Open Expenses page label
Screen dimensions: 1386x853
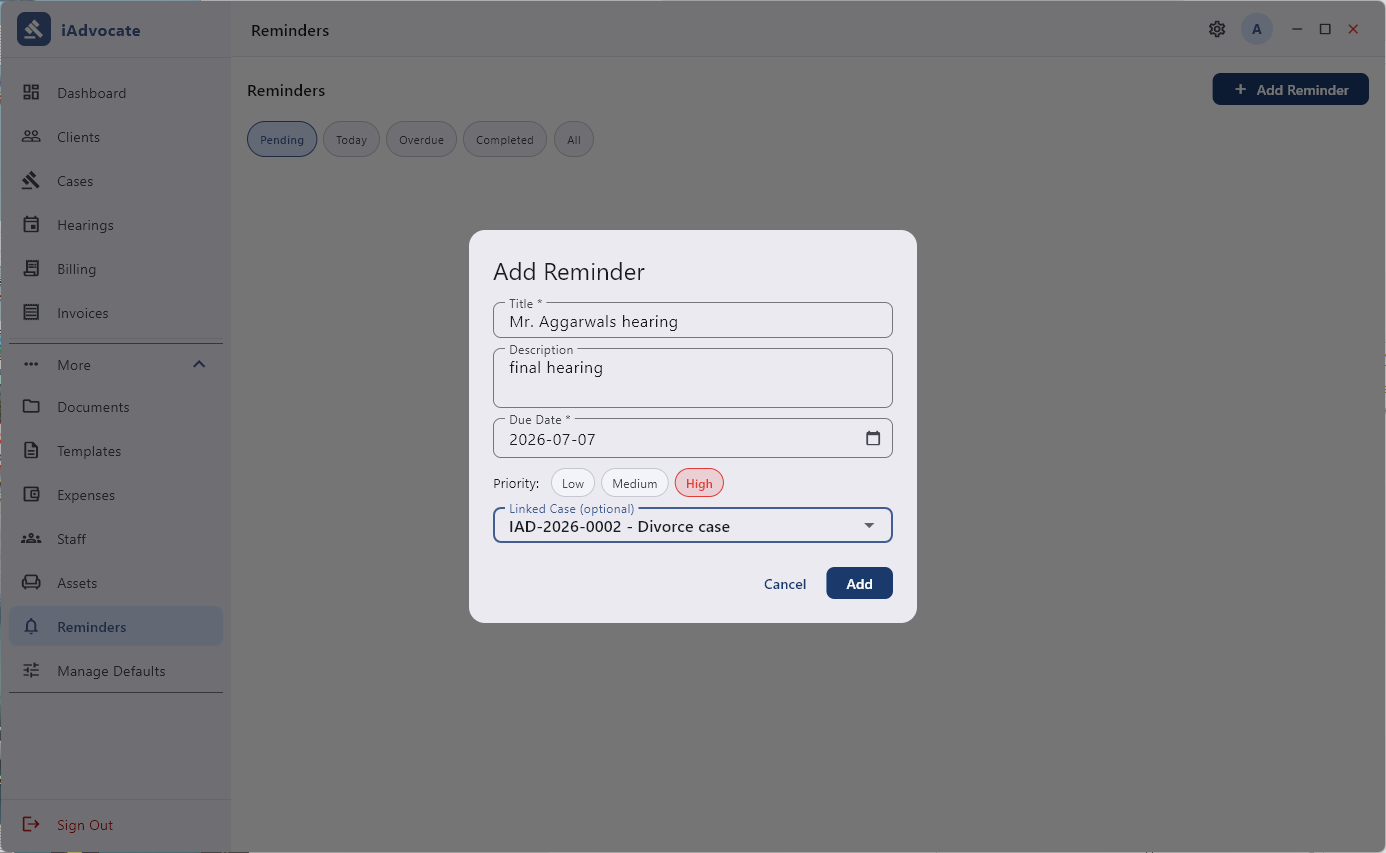(x=86, y=495)
